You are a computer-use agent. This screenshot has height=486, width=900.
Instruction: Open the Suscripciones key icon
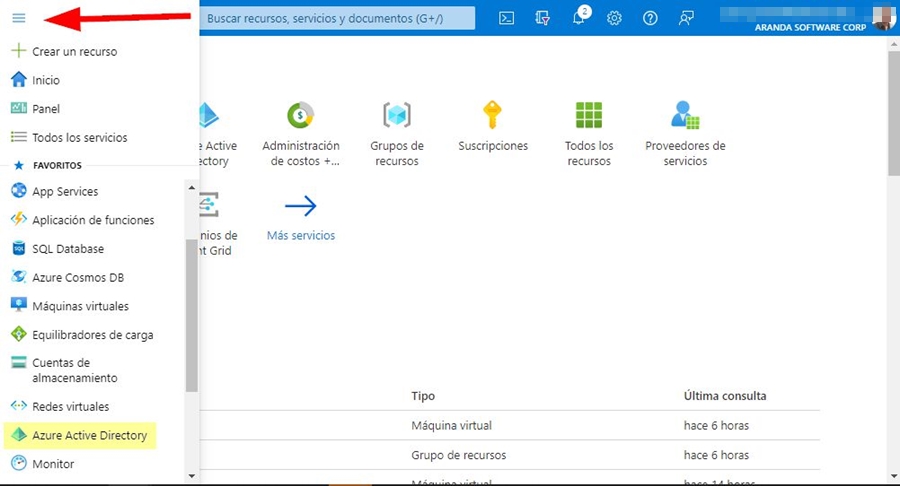pyautogui.click(x=492, y=115)
